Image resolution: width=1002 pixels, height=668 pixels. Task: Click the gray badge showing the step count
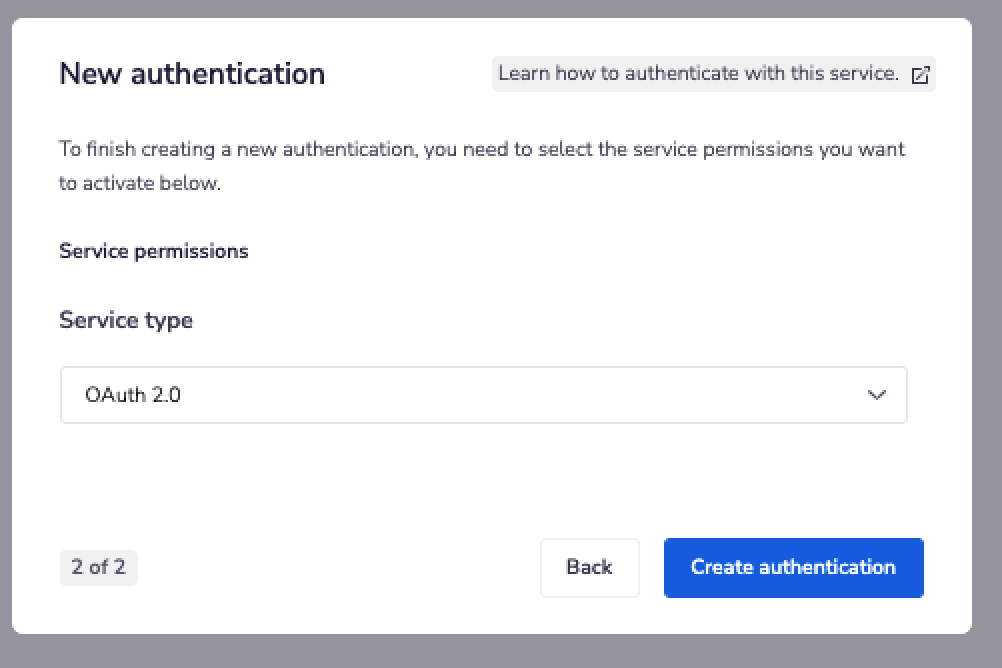(x=98, y=567)
